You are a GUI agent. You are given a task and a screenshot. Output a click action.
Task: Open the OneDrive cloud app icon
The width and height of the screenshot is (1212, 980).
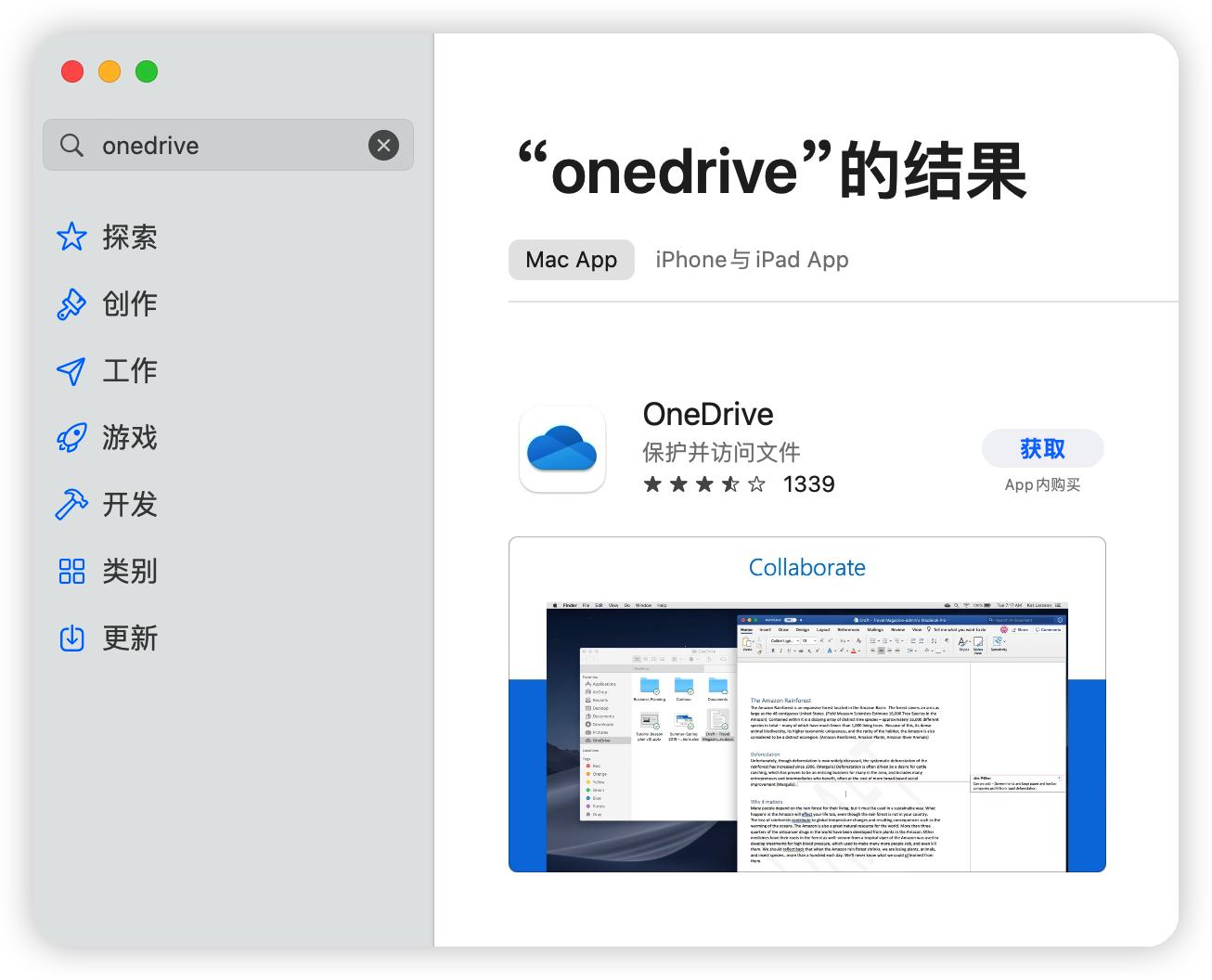click(562, 449)
